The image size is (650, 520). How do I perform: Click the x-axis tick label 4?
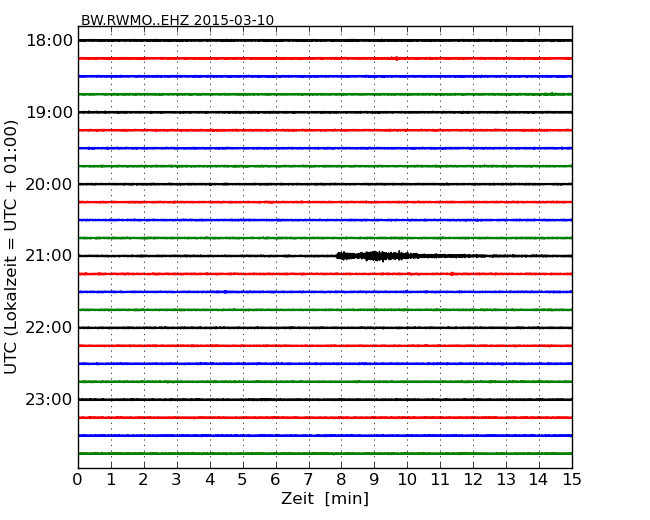coord(210,480)
